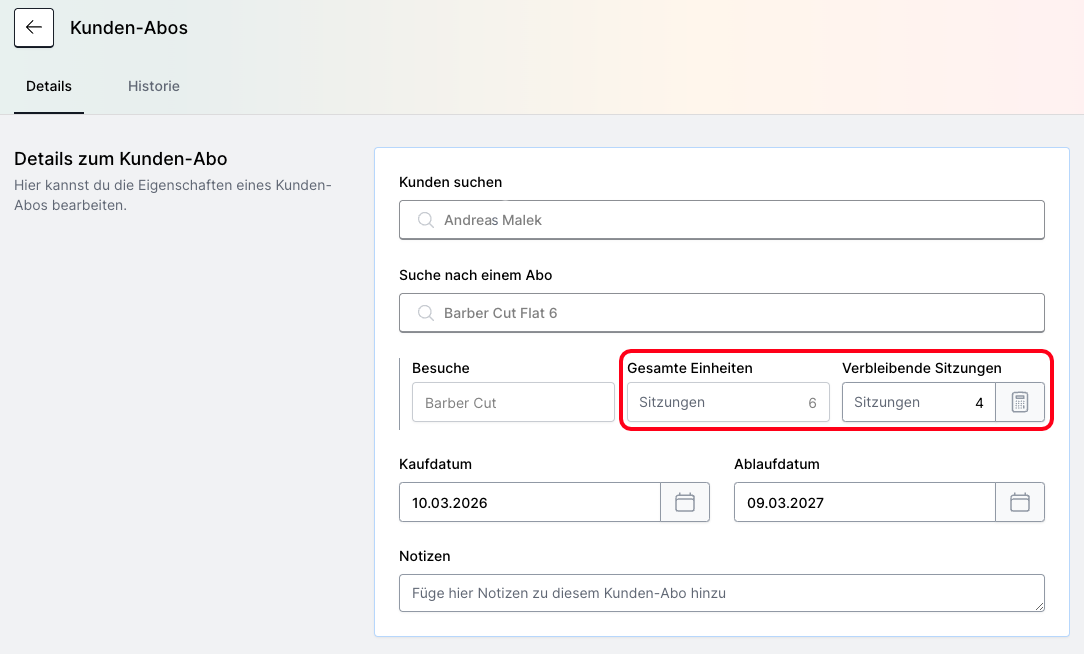The image size is (1084, 654).
Task: Select the Details tab
Action: pos(49,86)
